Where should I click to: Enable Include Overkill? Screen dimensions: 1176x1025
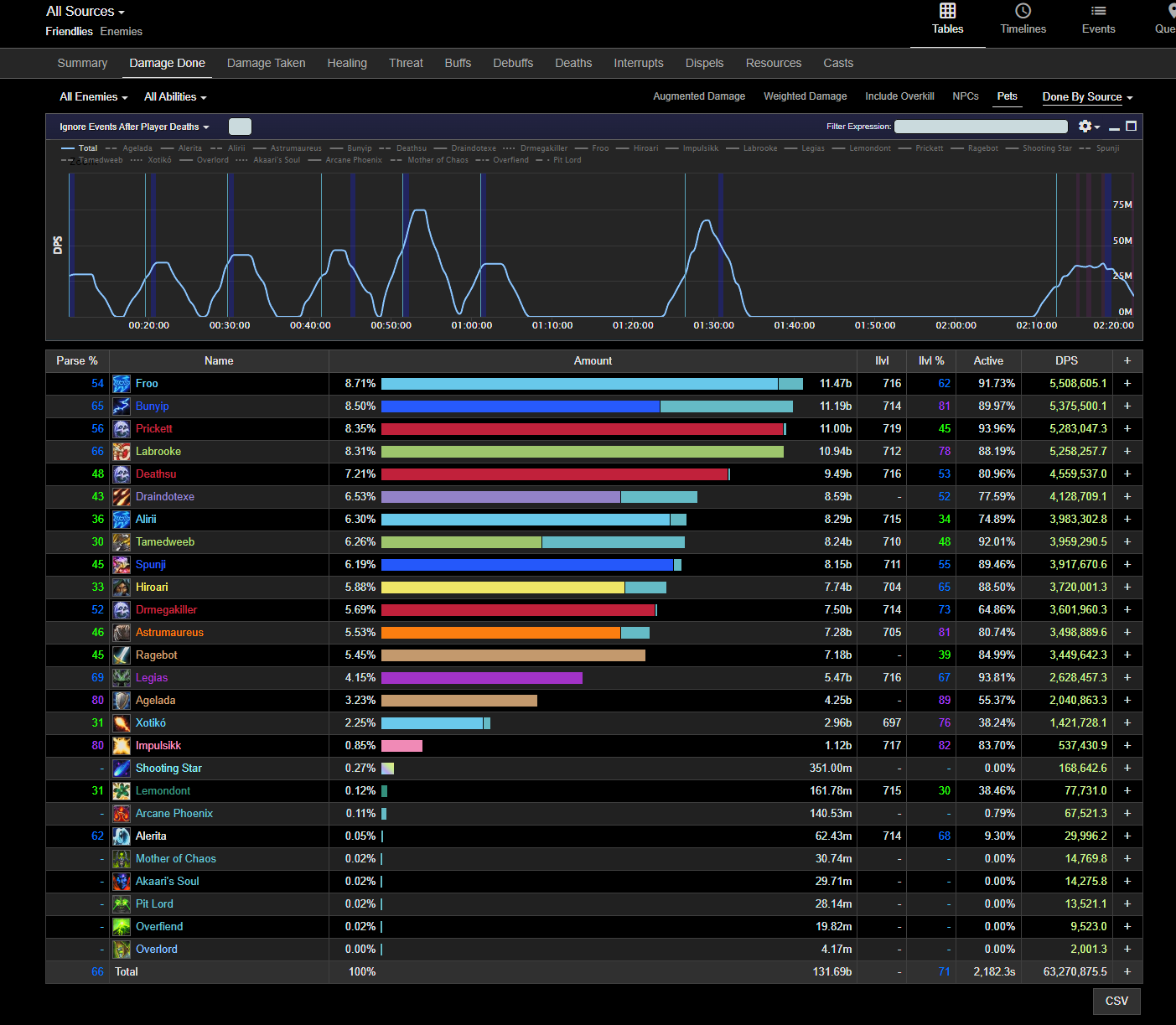tap(899, 96)
